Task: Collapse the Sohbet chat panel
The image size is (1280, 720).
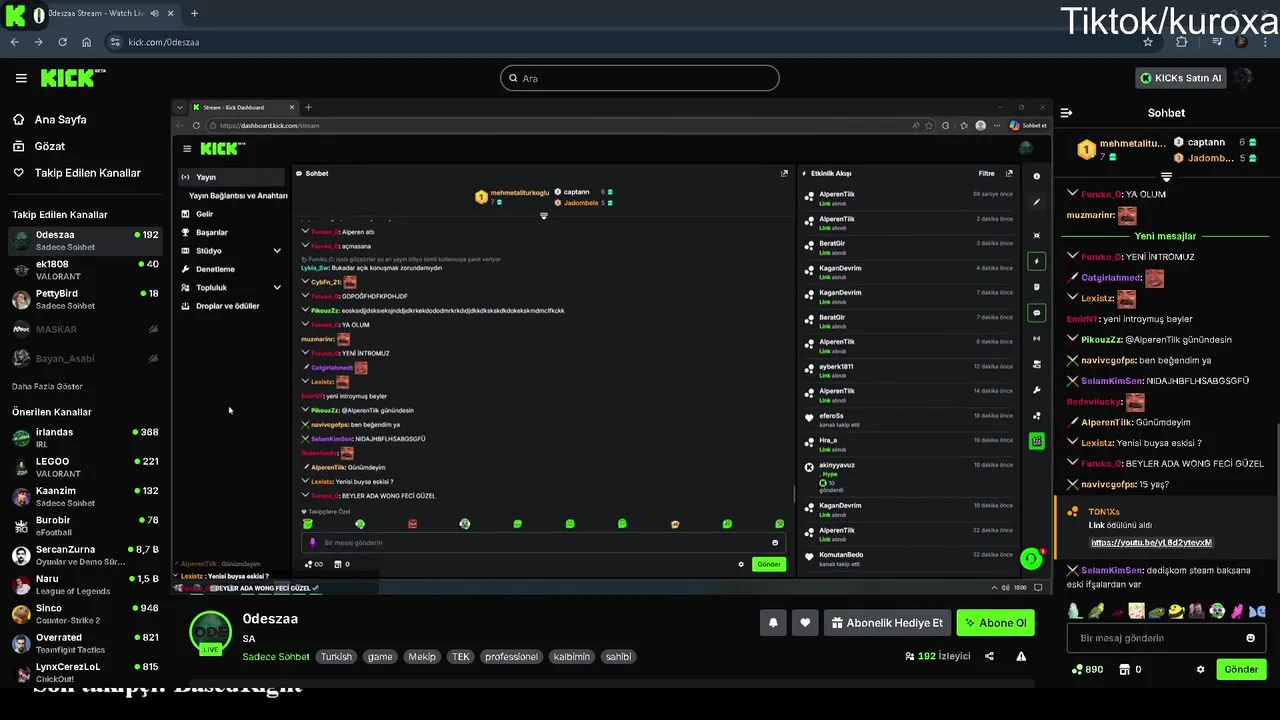Action: click(x=1067, y=113)
